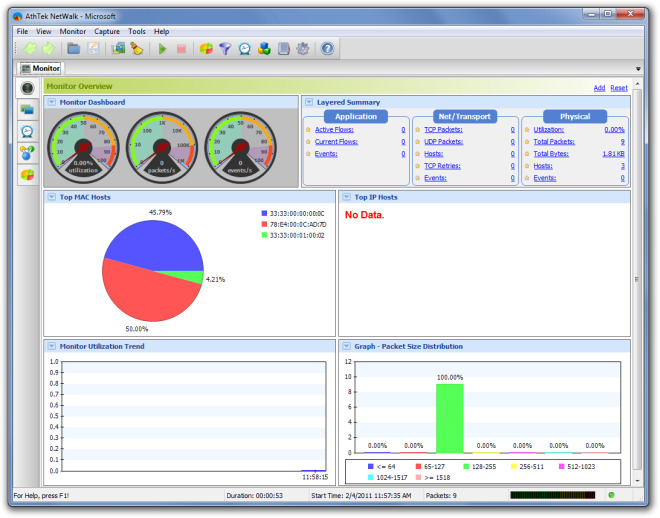Collapse the Monitor Dashboard panel
The height and width of the screenshot is (518, 660).
[52, 102]
